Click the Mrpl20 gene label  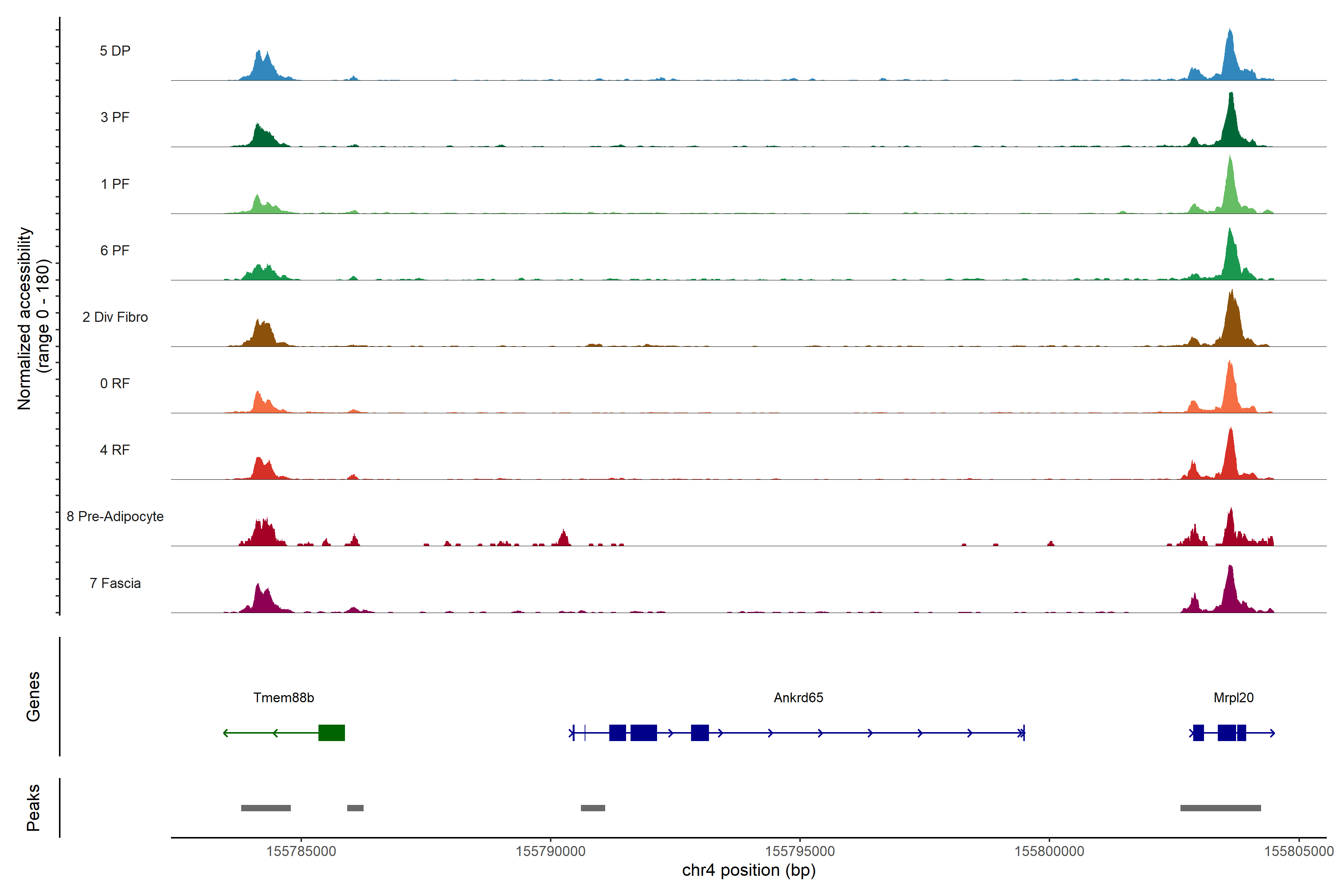pos(1233,698)
